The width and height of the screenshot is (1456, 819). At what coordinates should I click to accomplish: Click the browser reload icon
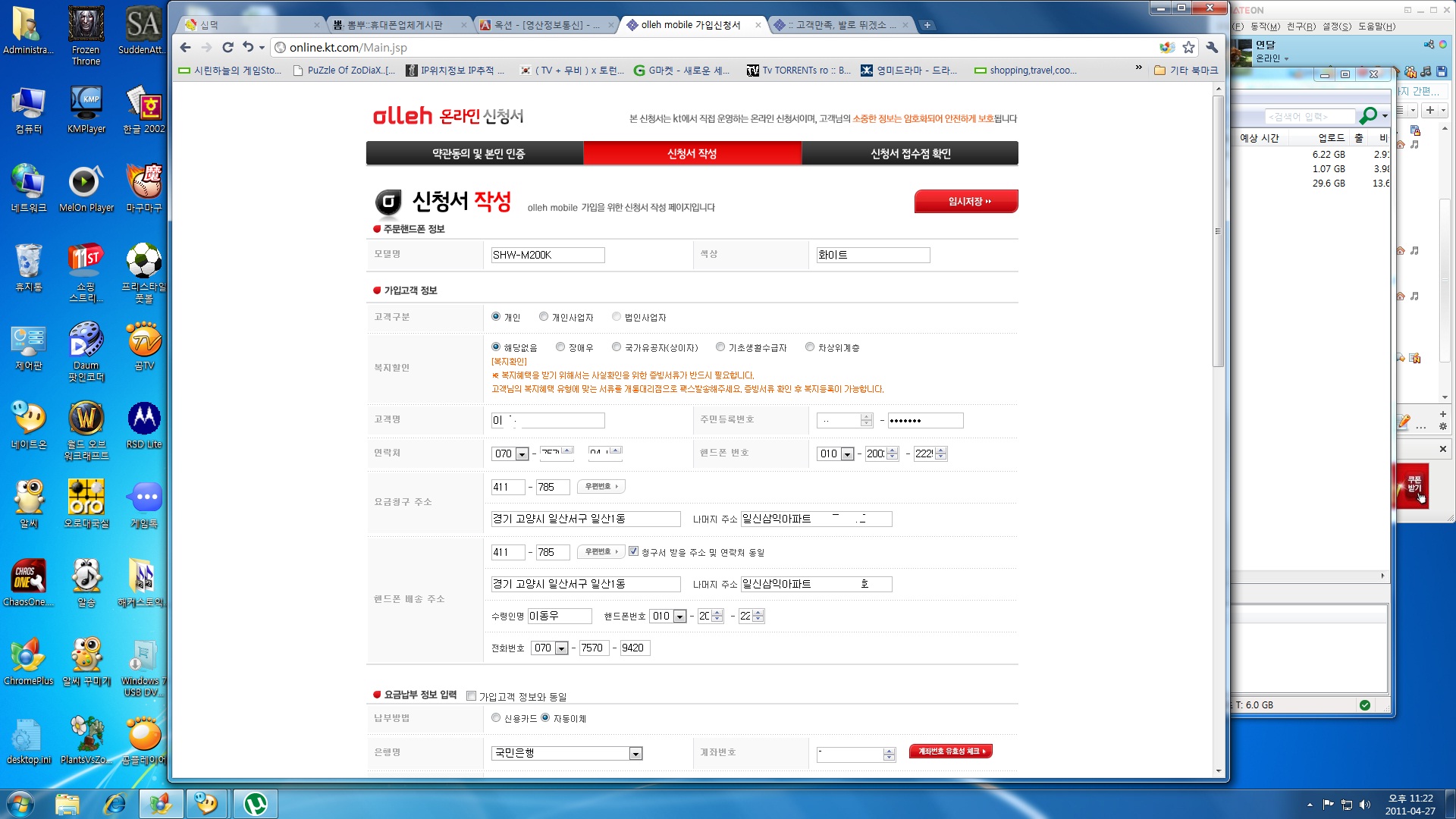227,47
